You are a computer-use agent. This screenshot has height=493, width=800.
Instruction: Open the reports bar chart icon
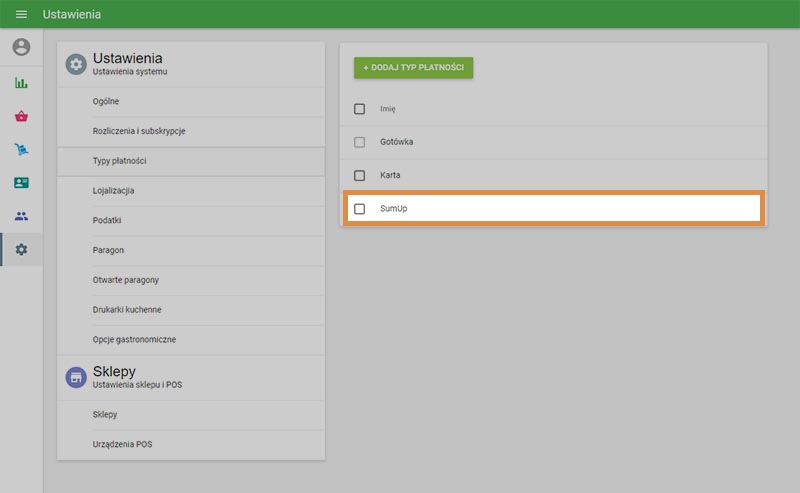[21, 82]
